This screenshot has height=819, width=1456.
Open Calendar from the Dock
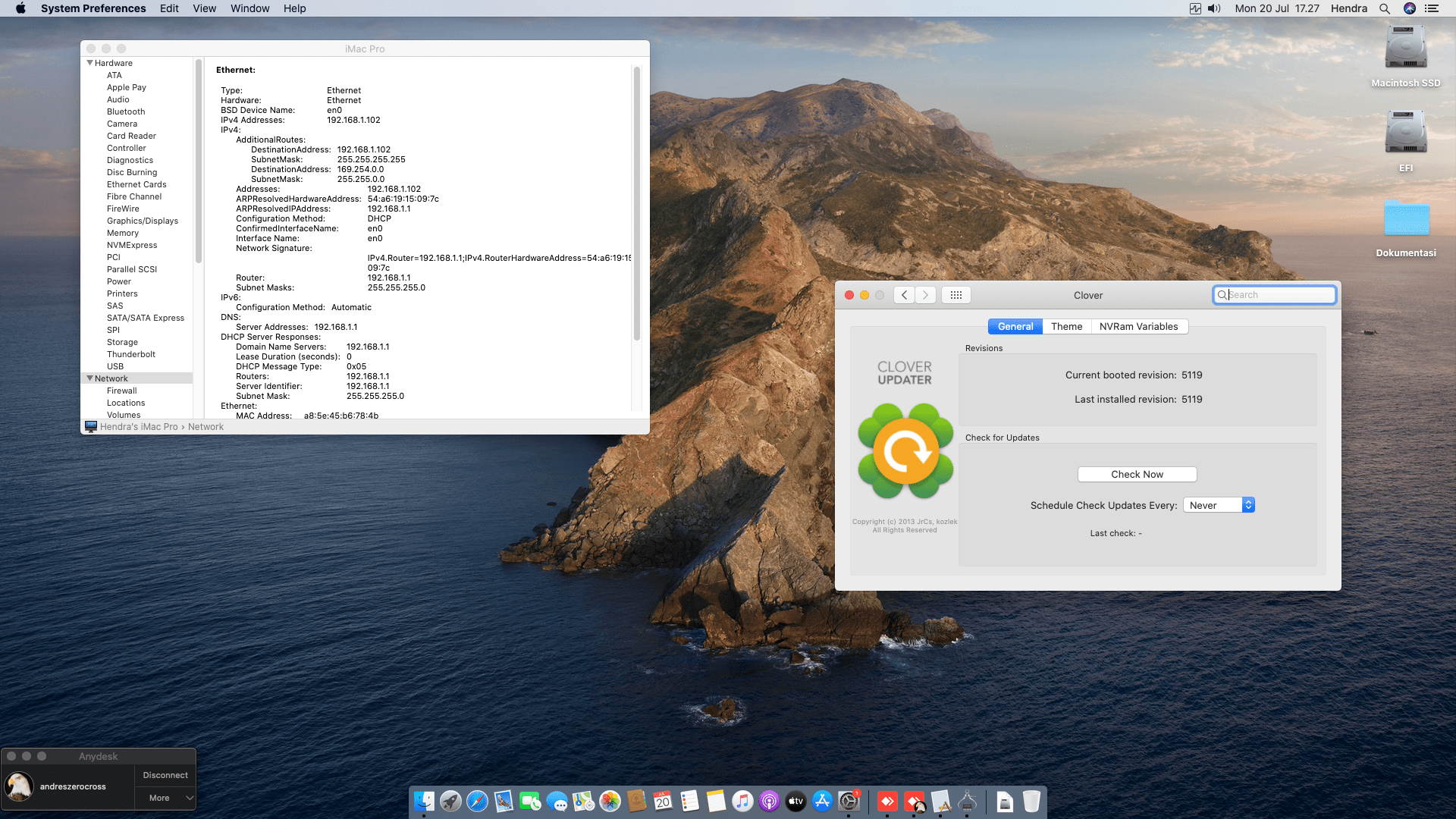tap(663, 801)
